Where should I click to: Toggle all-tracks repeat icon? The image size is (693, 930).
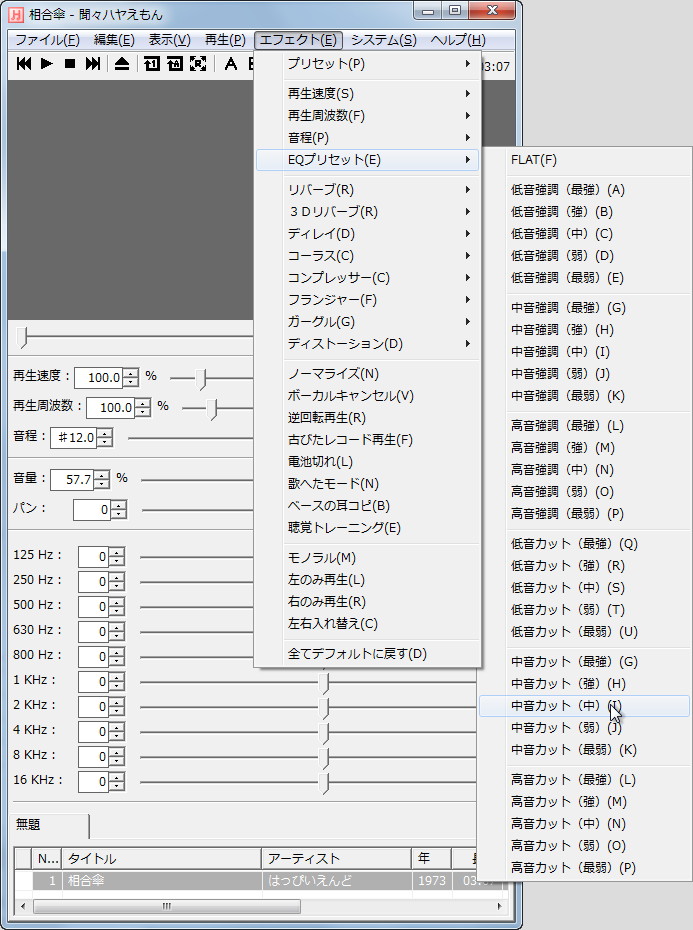[175, 64]
